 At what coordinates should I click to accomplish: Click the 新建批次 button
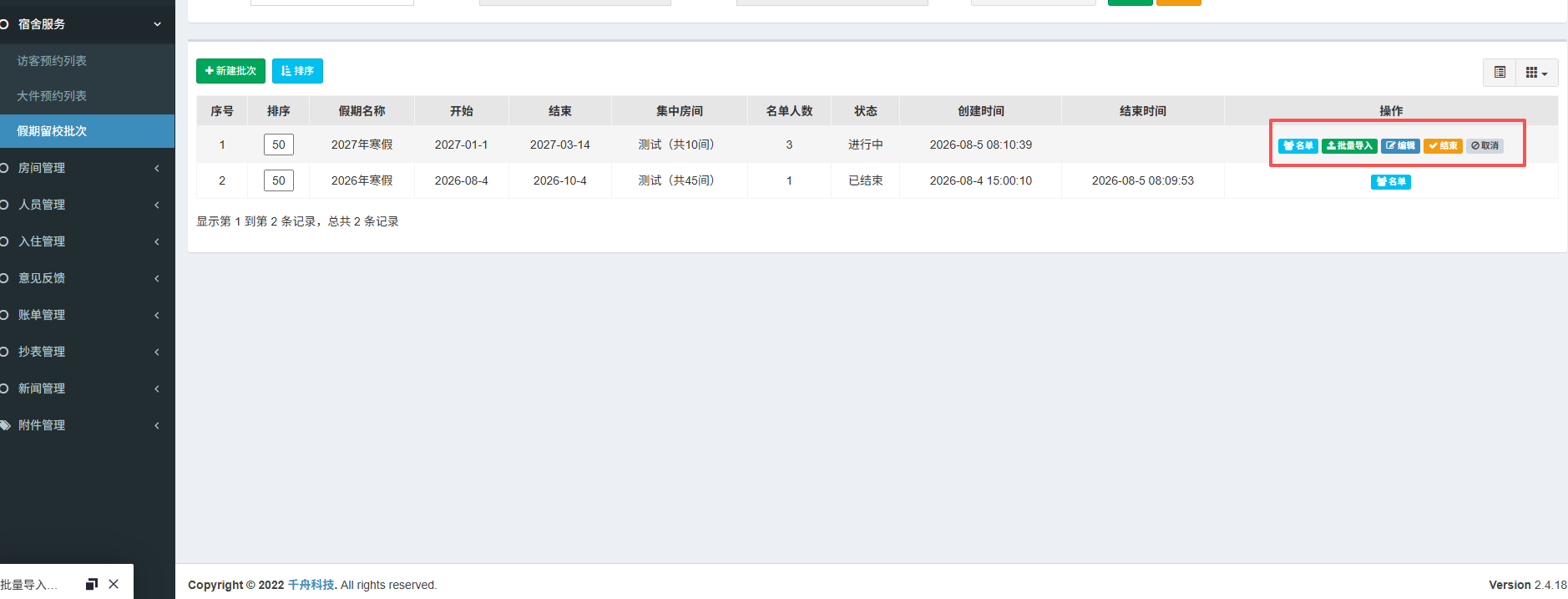230,71
